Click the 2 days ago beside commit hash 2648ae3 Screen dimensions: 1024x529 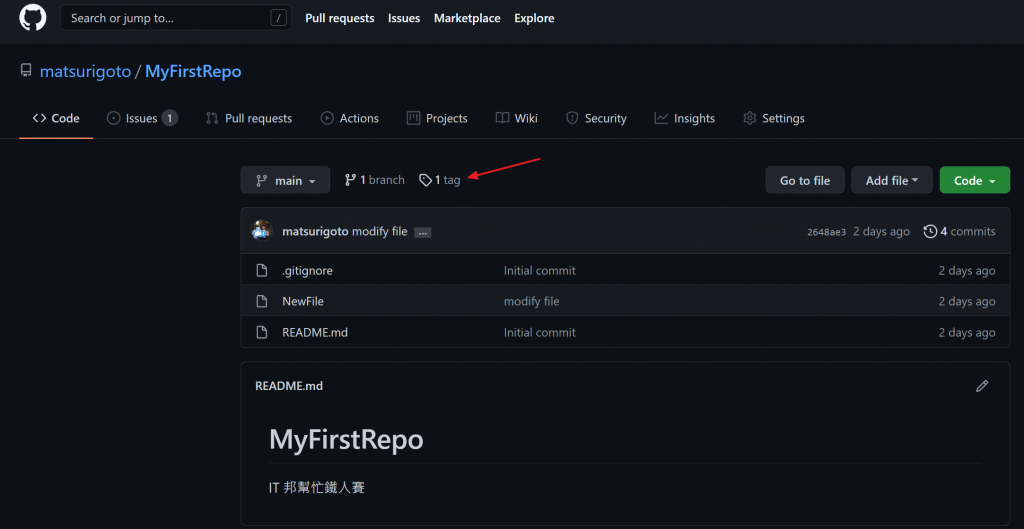pos(882,232)
